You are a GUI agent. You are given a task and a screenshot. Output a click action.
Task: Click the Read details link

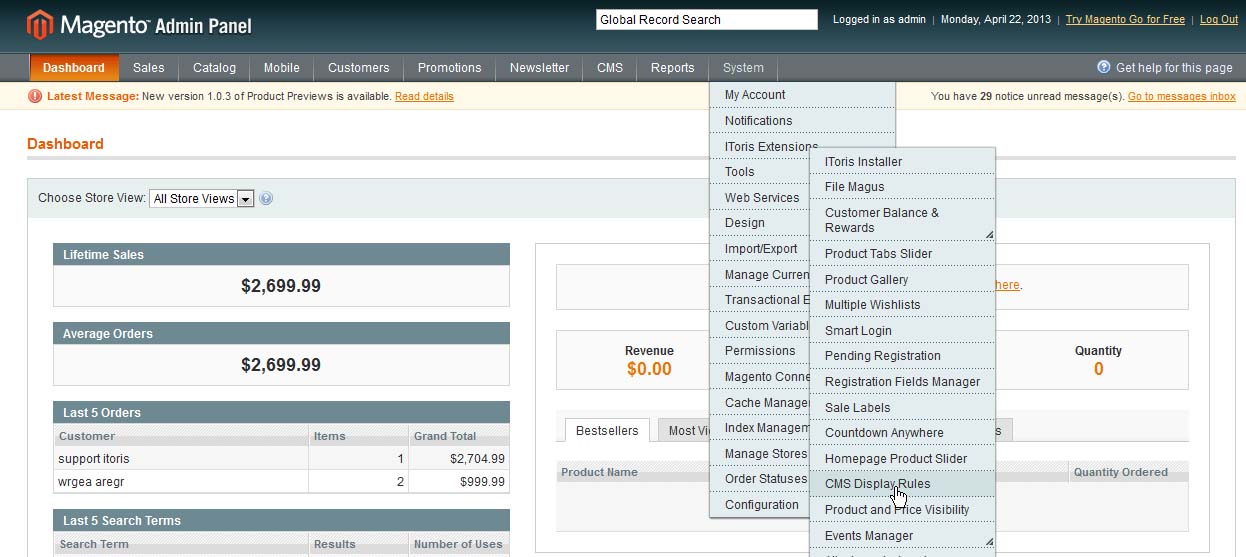click(424, 97)
